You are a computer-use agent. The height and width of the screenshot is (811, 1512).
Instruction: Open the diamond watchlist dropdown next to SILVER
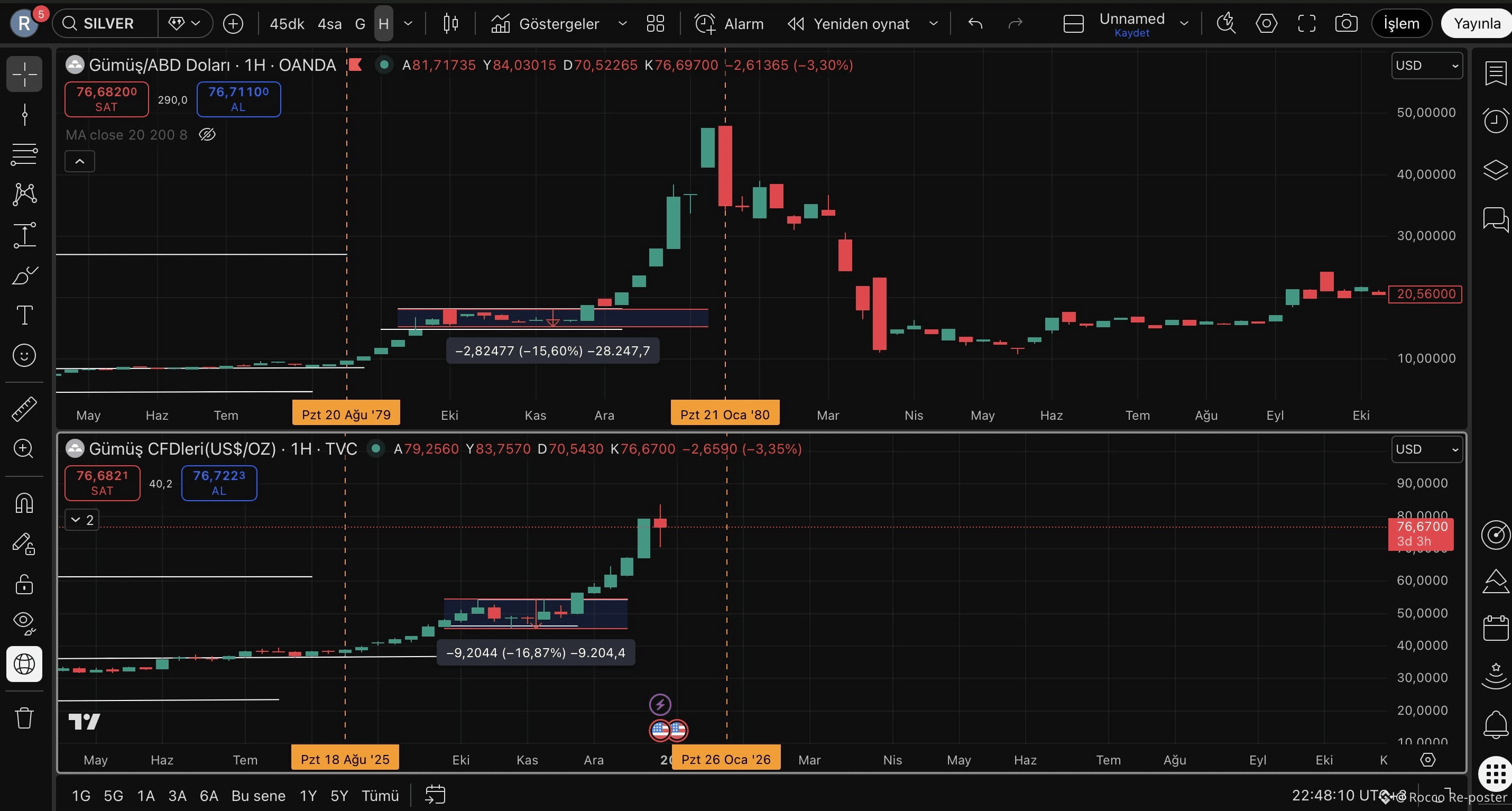pos(185,23)
